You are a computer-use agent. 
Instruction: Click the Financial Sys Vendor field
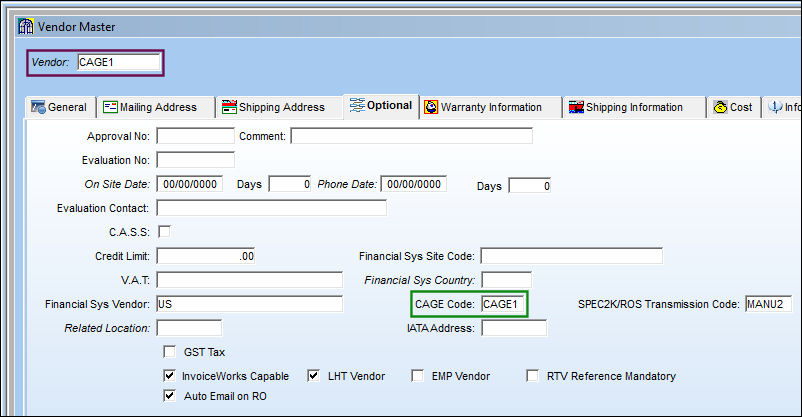click(250, 304)
